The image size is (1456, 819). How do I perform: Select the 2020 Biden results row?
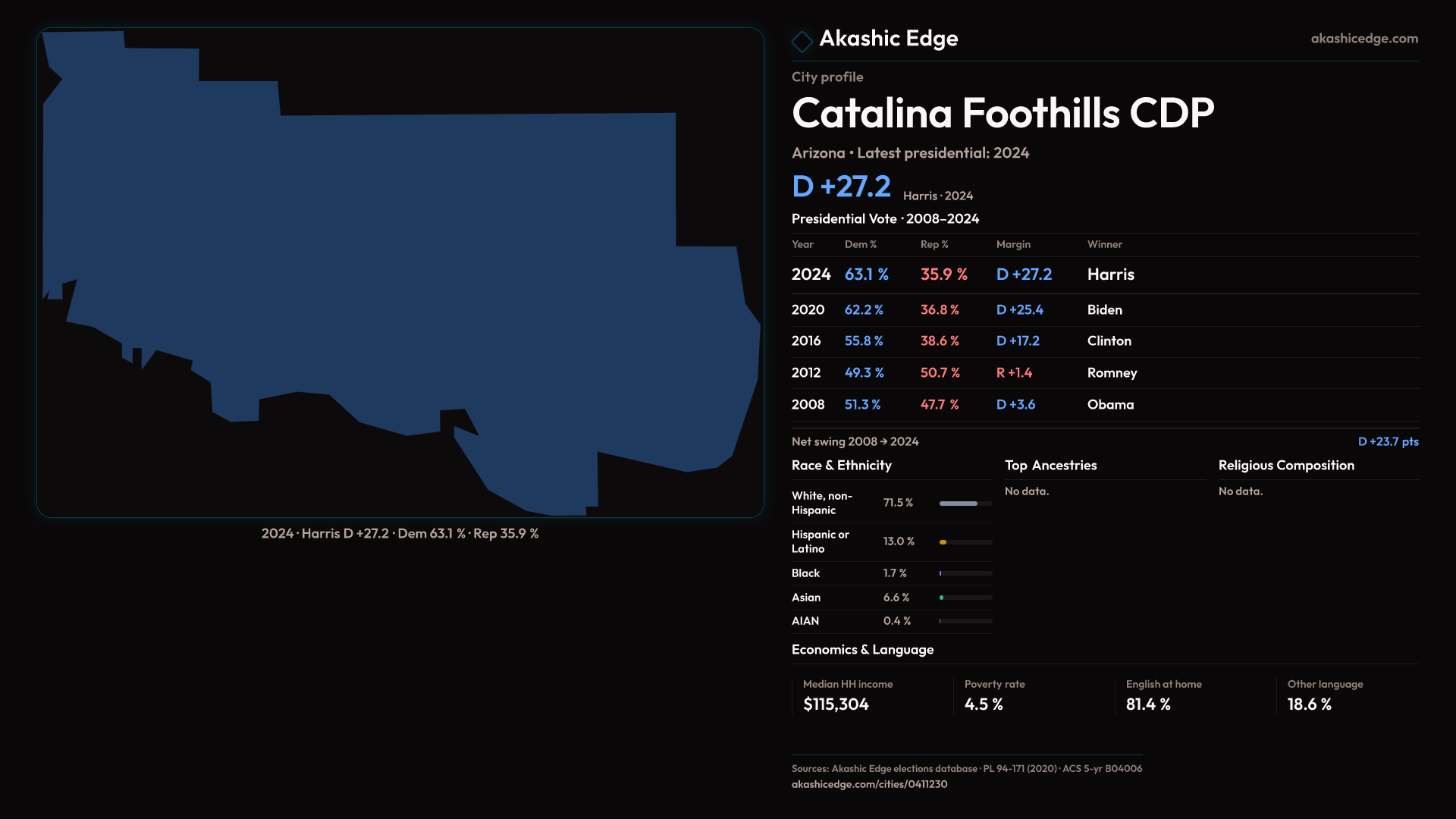(1104, 310)
